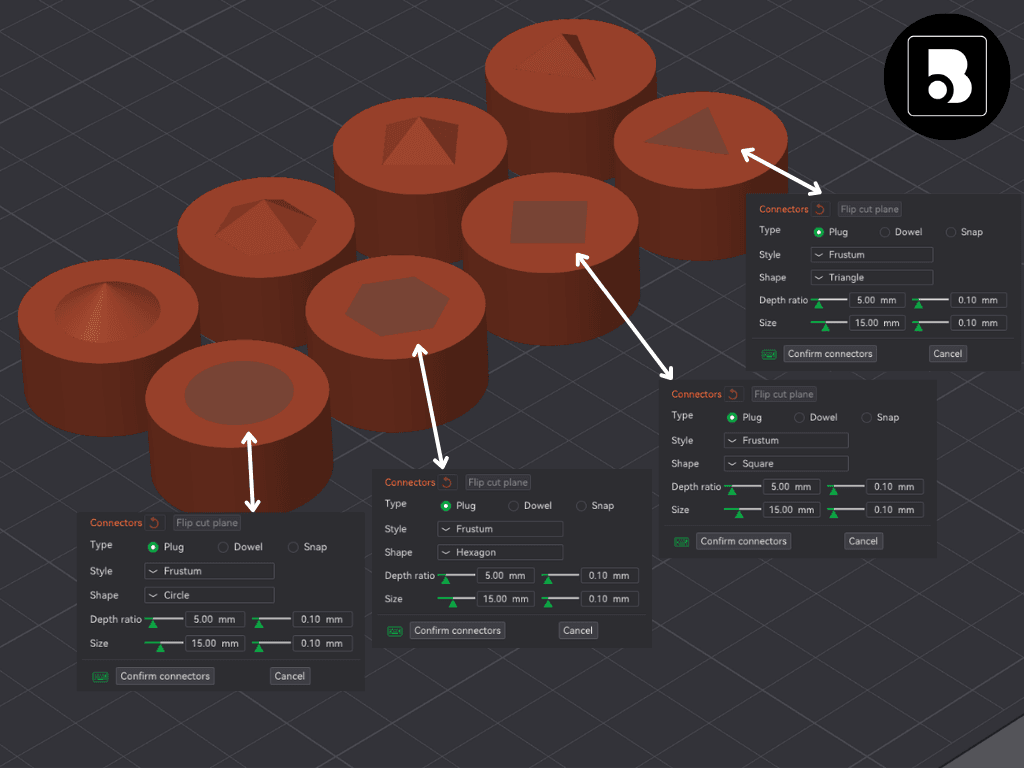Select Dowel type in the Square panel

coord(799,417)
